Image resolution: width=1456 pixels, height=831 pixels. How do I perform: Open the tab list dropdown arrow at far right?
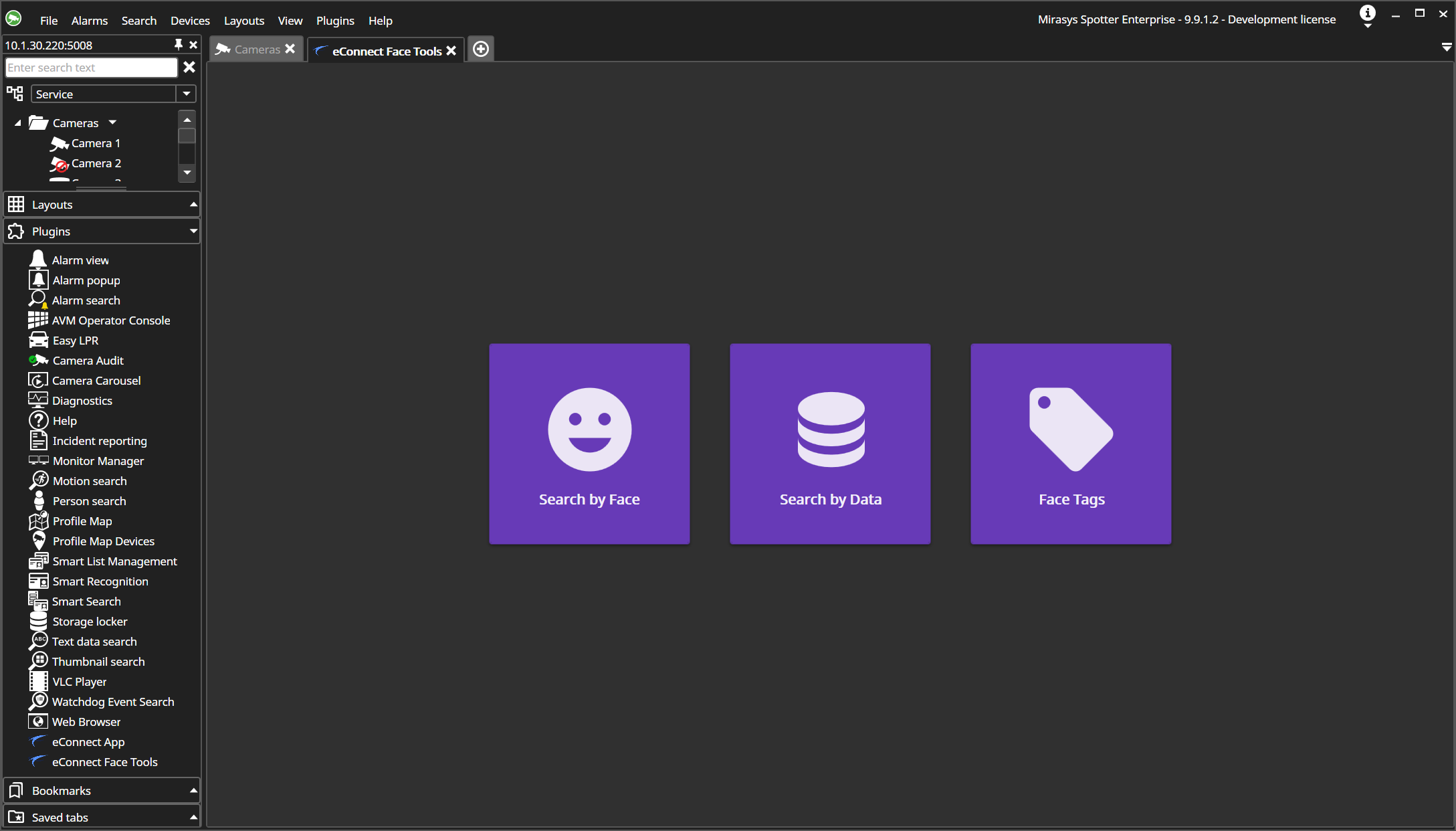pos(1447,48)
